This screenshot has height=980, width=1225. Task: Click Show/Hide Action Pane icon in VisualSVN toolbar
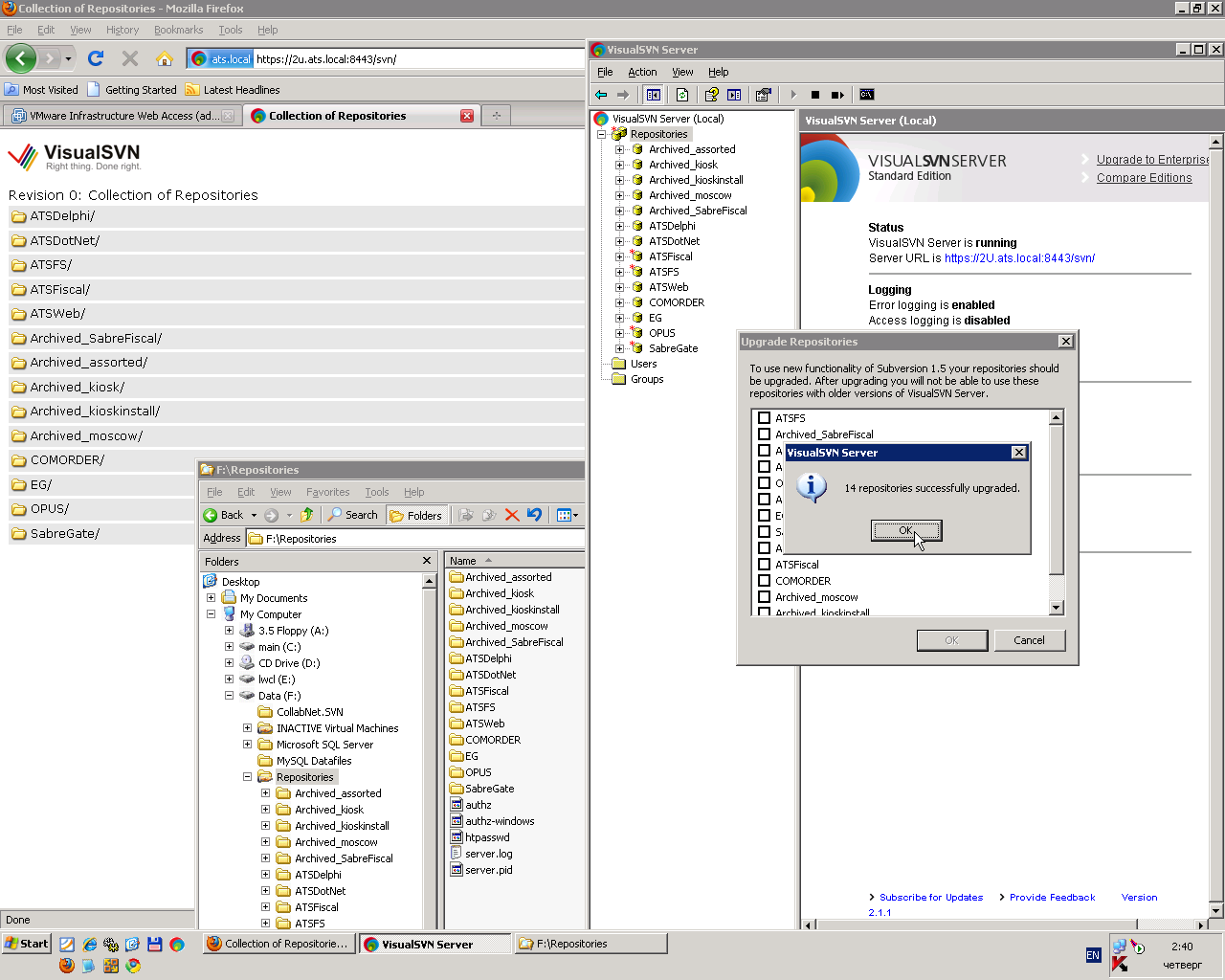click(734, 95)
